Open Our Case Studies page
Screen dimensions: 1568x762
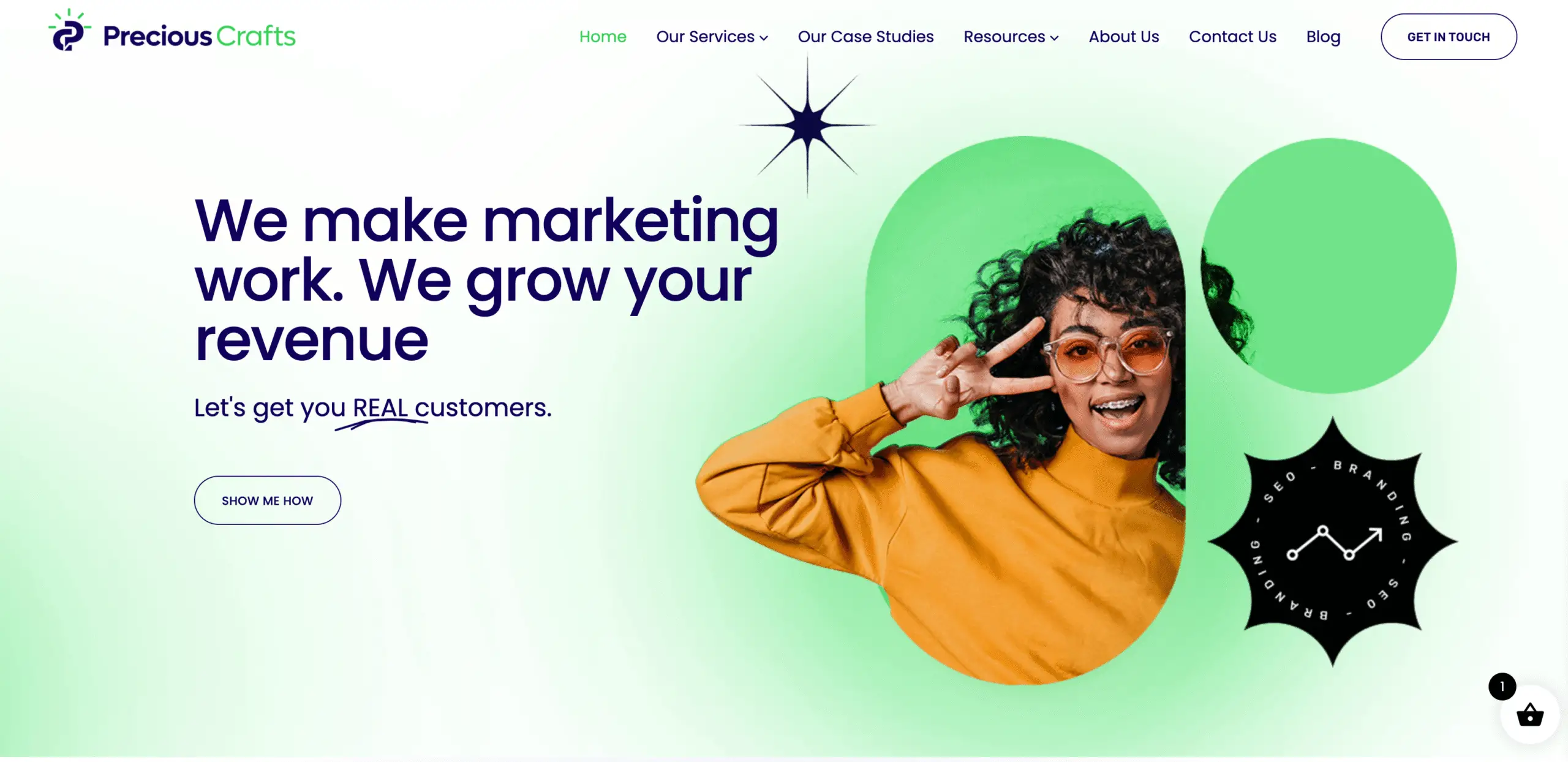[x=865, y=37]
